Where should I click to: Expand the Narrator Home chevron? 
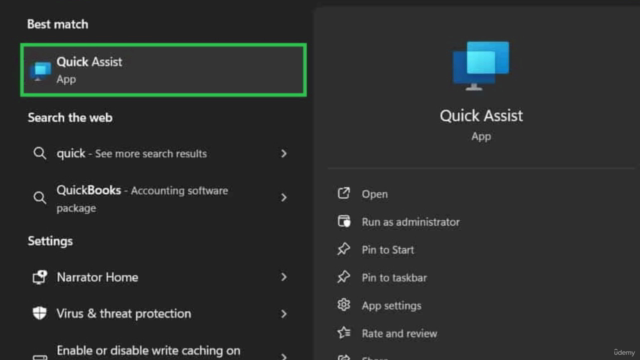tap(284, 277)
